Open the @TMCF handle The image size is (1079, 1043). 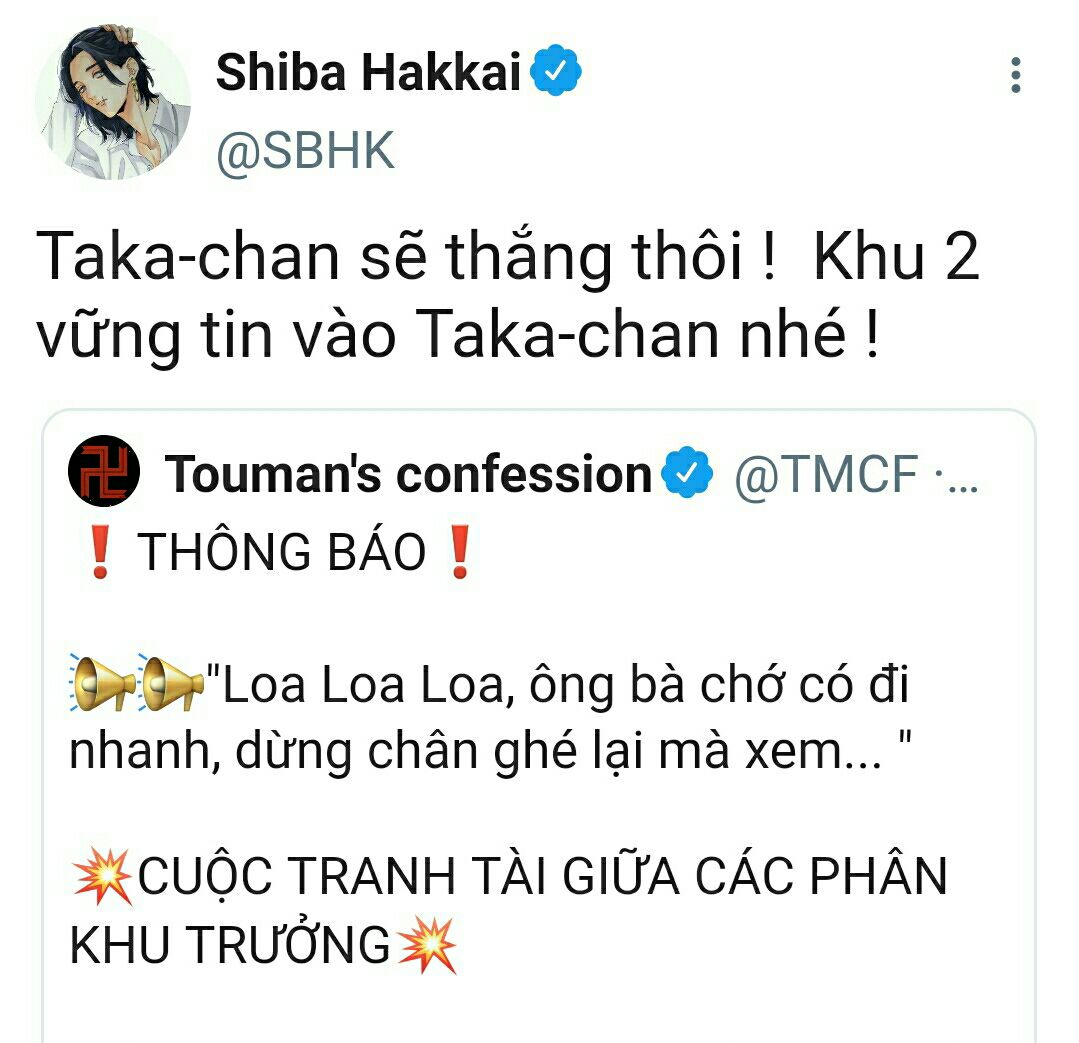click(x=826, y=475)
